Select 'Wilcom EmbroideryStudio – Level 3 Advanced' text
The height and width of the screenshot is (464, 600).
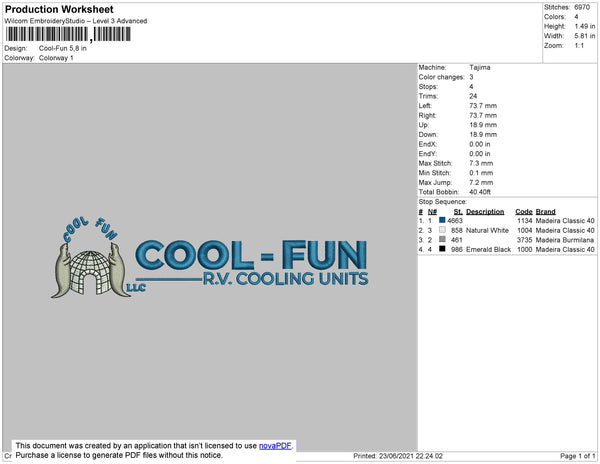tap(76, 21)
